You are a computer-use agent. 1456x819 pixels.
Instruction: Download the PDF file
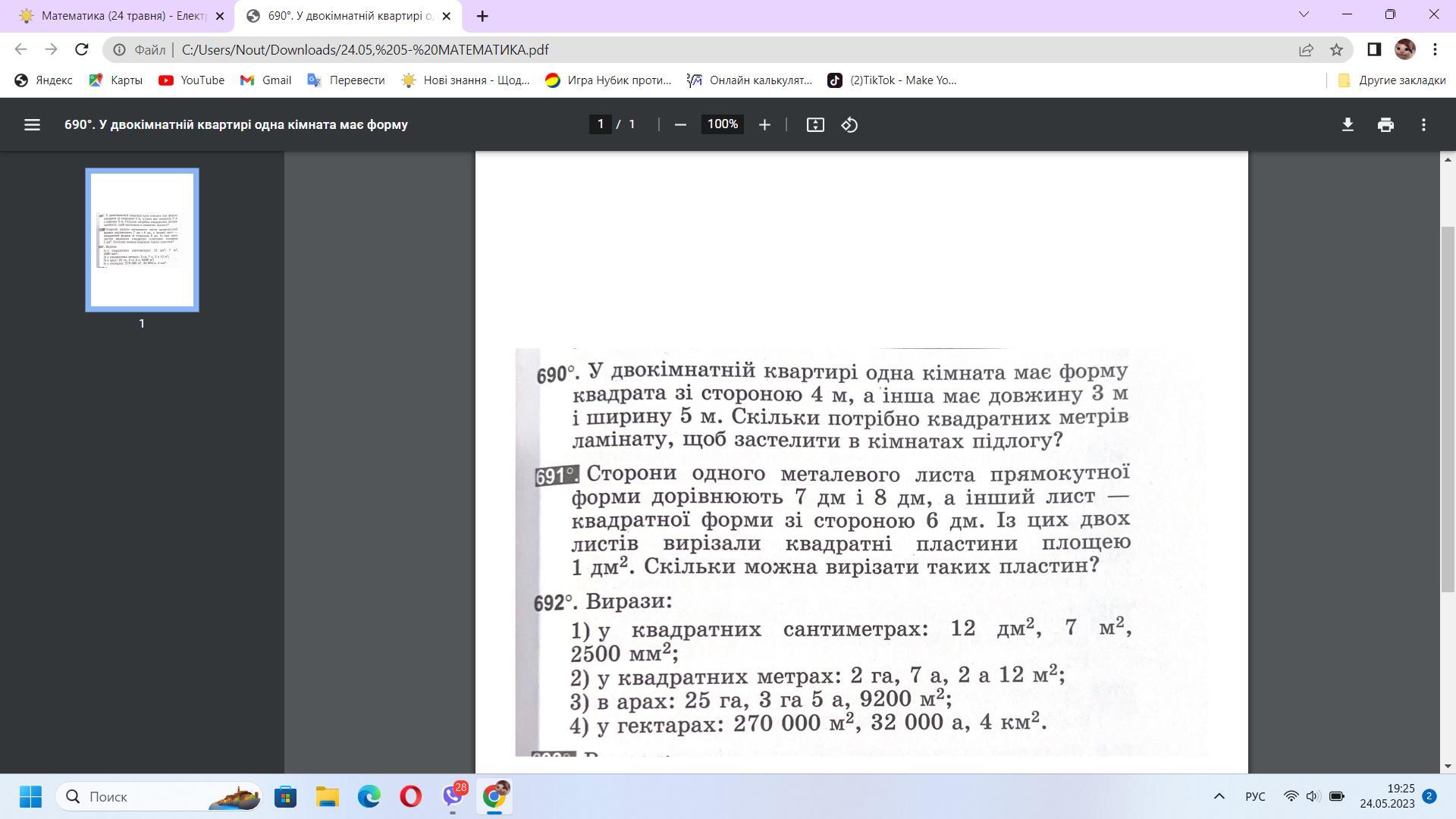click(1348, 124)
